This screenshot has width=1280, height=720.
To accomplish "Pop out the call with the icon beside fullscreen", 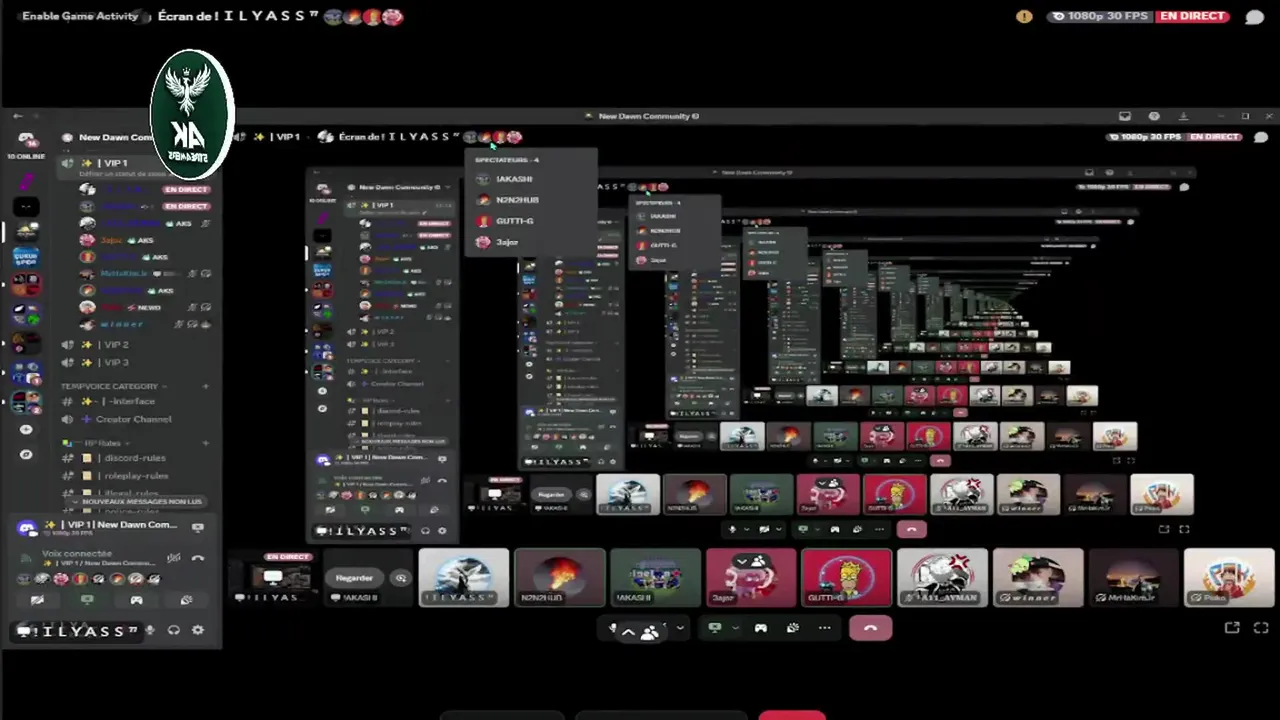I will pos(1232,628).
